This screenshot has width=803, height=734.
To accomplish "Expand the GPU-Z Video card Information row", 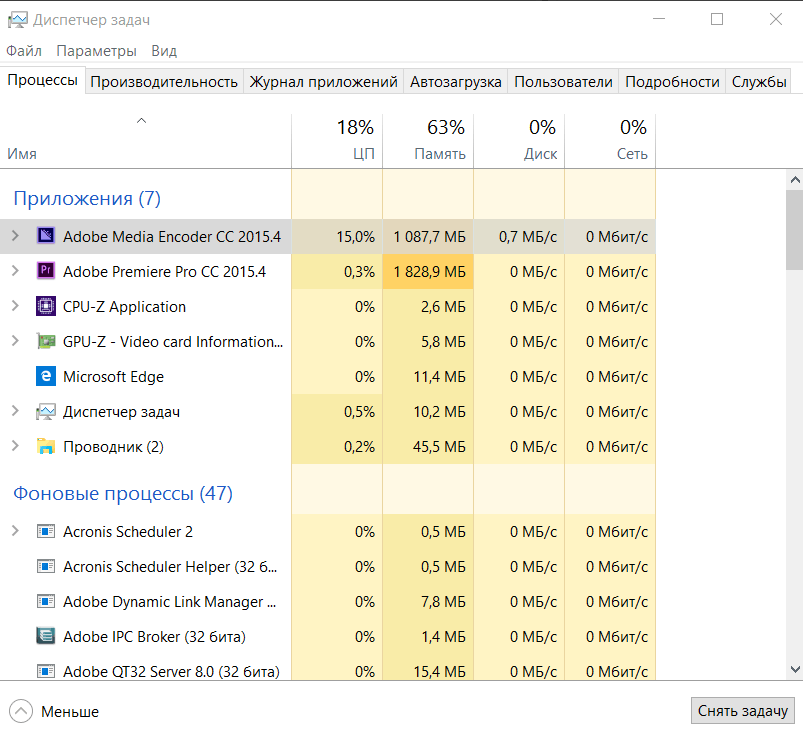I will (x=15, y=341).
